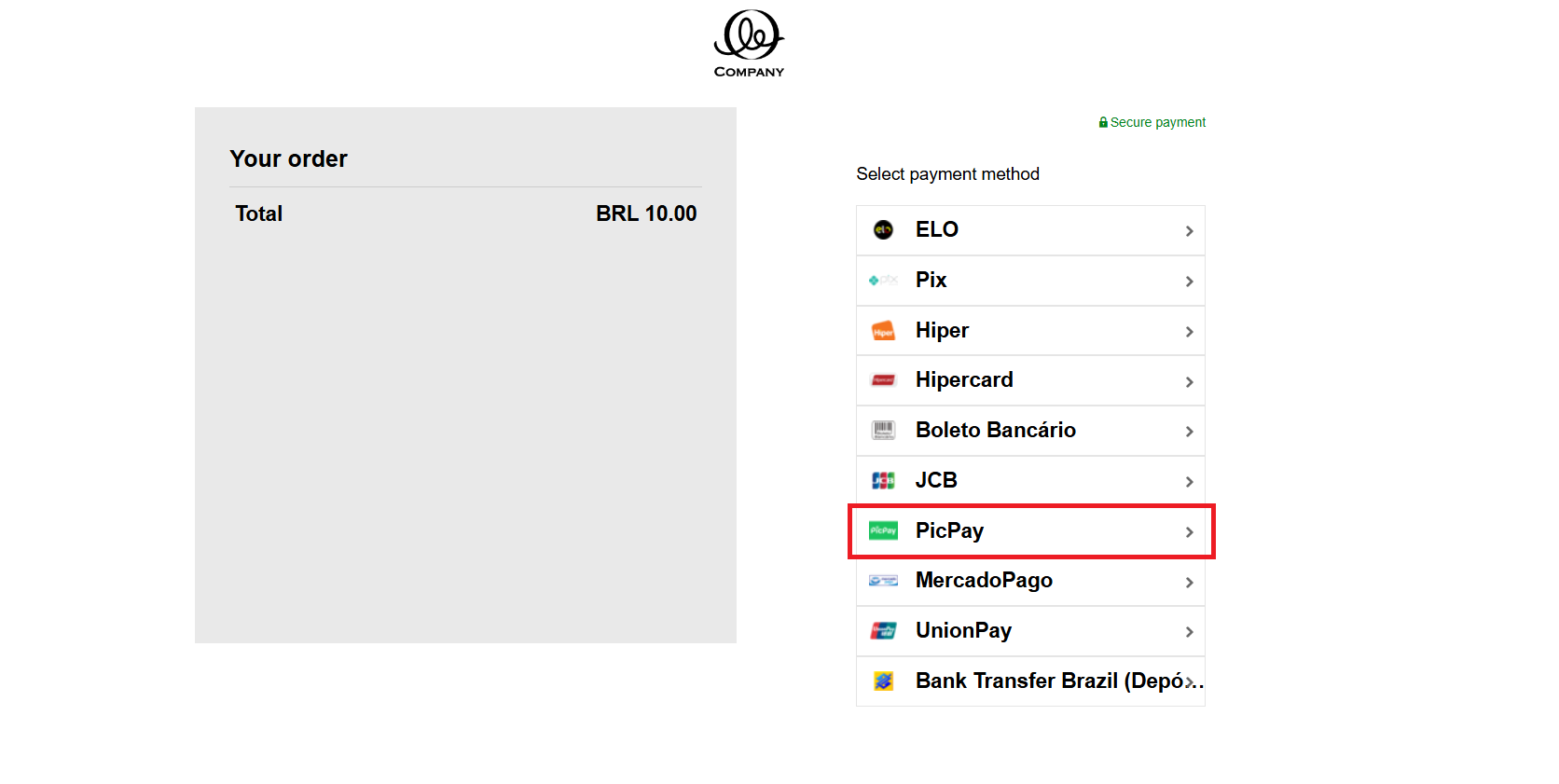Open the PicPay payment method
The width and height of the screenshot is (1559, 784).
pos(1026,530)
